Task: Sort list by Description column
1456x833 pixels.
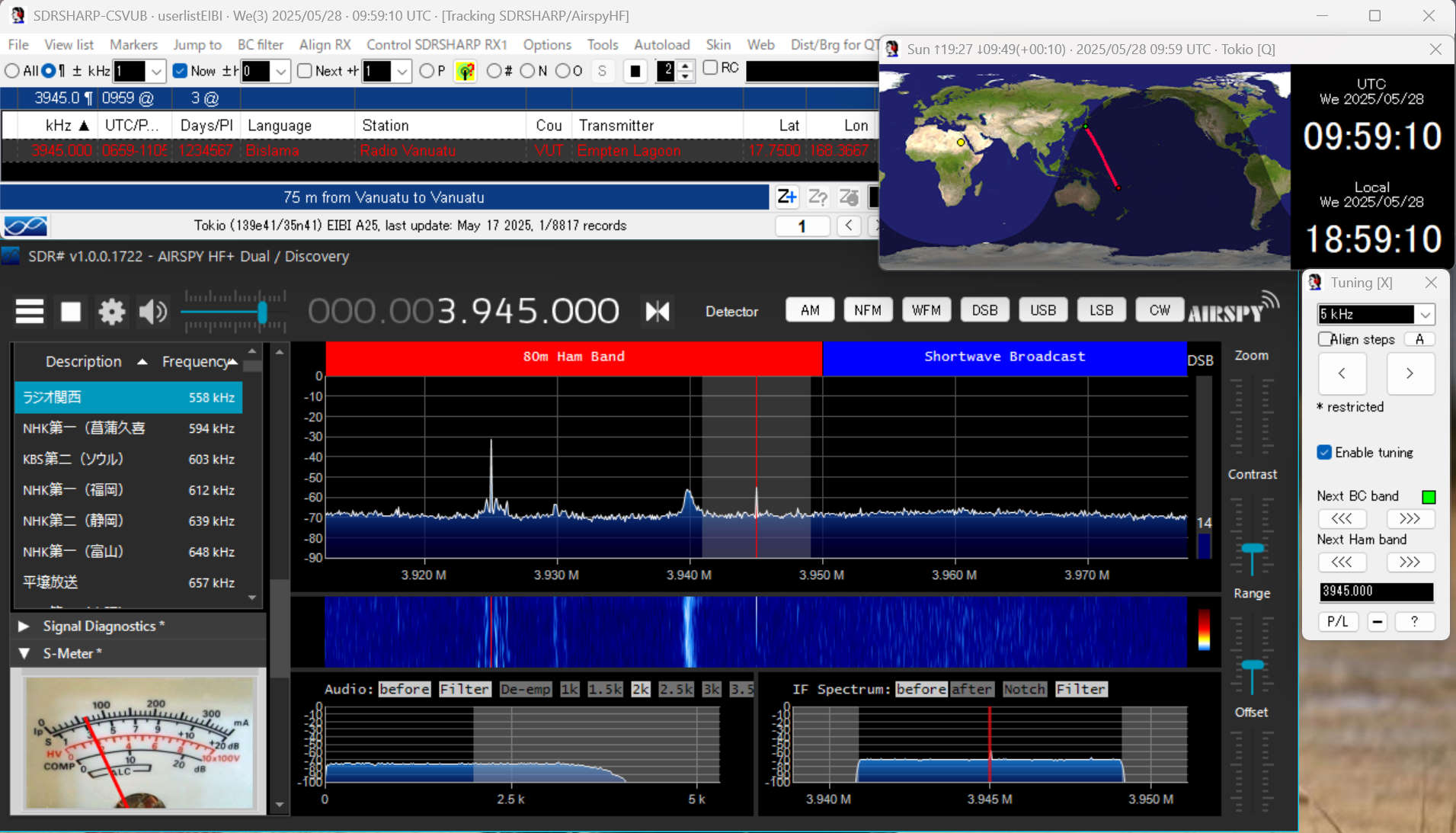Action: [x=84, y=361]
